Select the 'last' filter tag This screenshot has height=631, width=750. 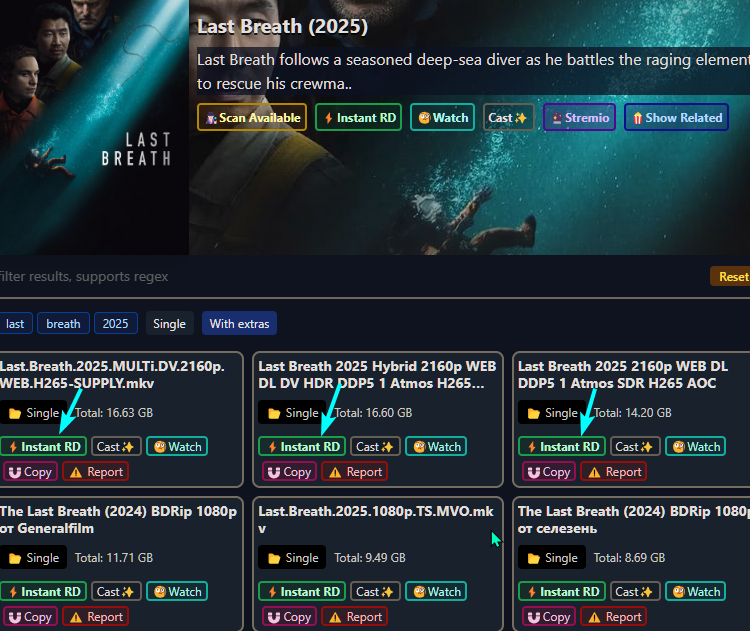coord(15,323)
